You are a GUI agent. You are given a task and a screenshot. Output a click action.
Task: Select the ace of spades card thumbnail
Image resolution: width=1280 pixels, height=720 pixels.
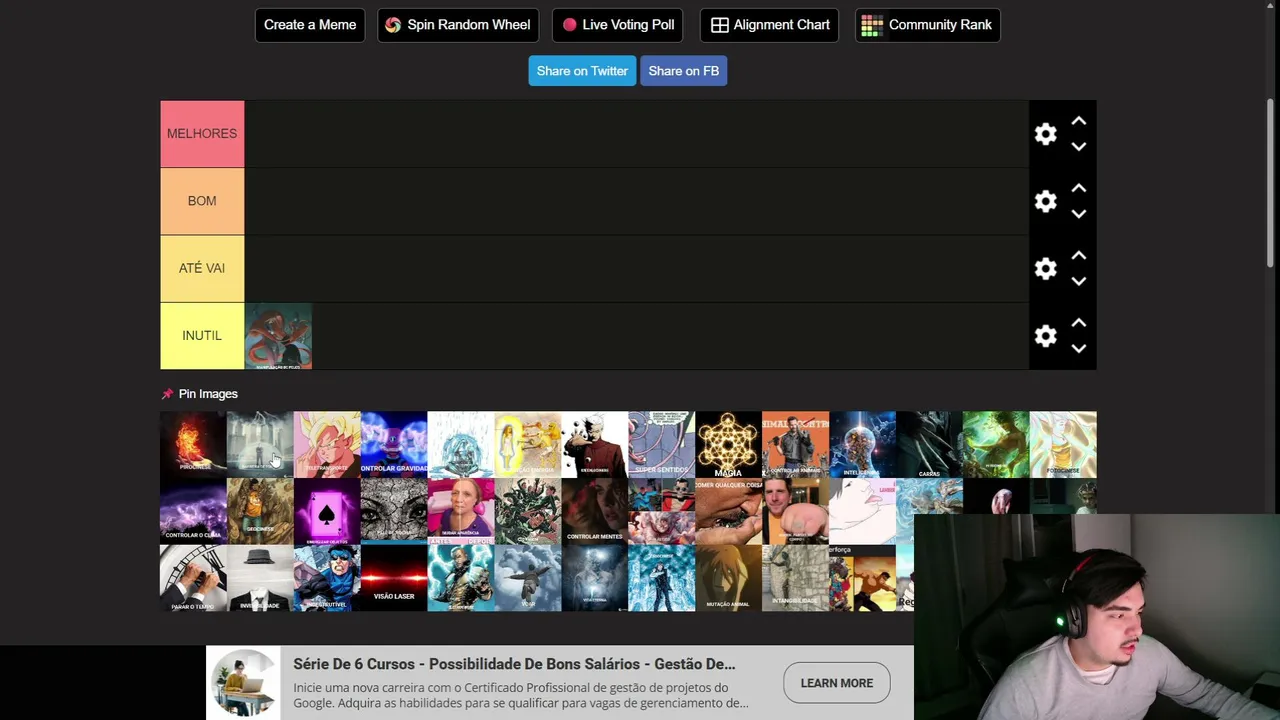point(327,511)
